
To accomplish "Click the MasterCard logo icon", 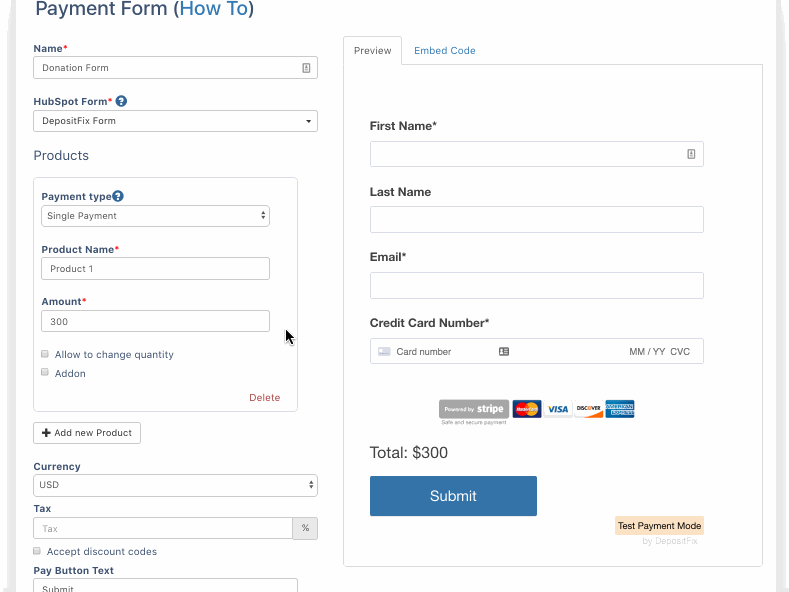I will pos(527,409).
